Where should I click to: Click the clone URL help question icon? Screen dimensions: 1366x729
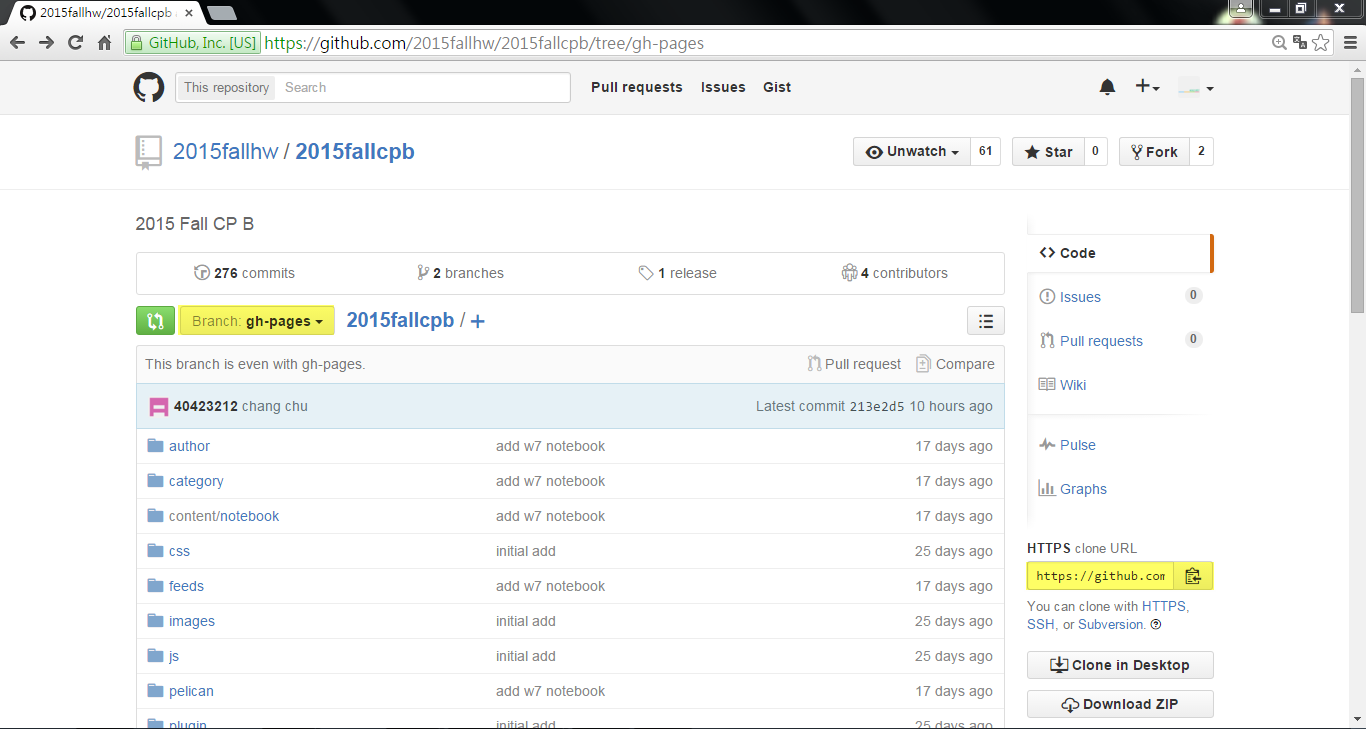click(1156, 624)
